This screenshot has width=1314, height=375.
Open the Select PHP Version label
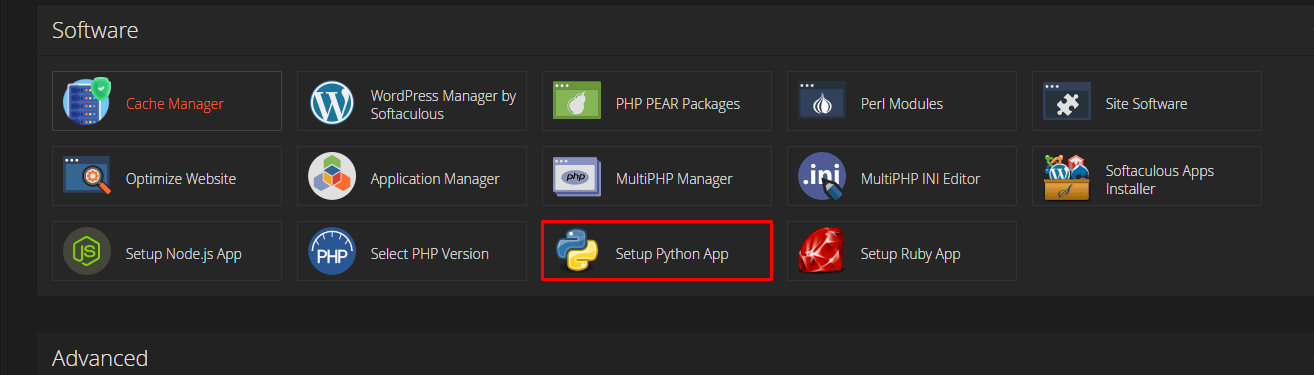click(x=430, y=254)
